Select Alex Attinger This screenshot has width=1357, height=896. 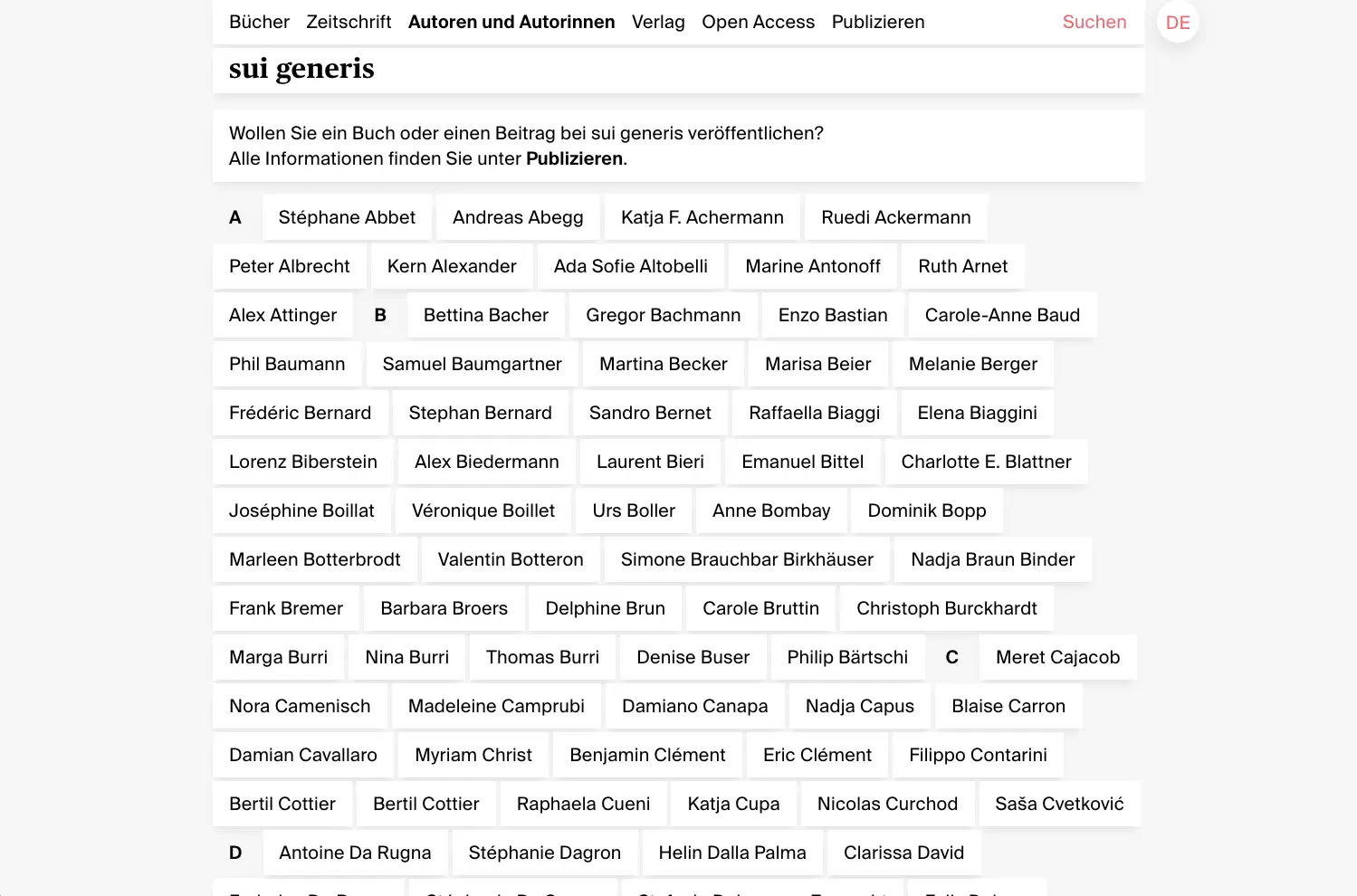click(x=283, y=315)
